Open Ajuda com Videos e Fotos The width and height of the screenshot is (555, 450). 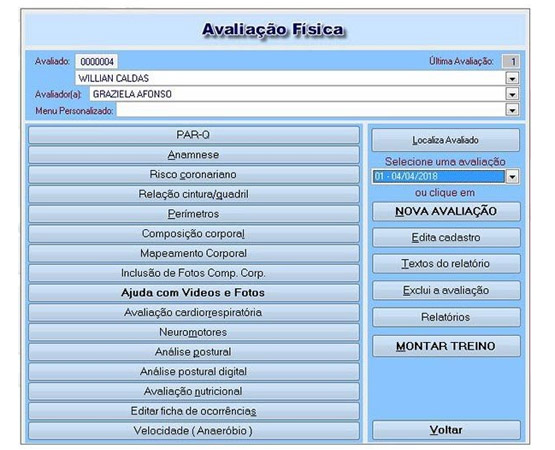coord(194,293)
